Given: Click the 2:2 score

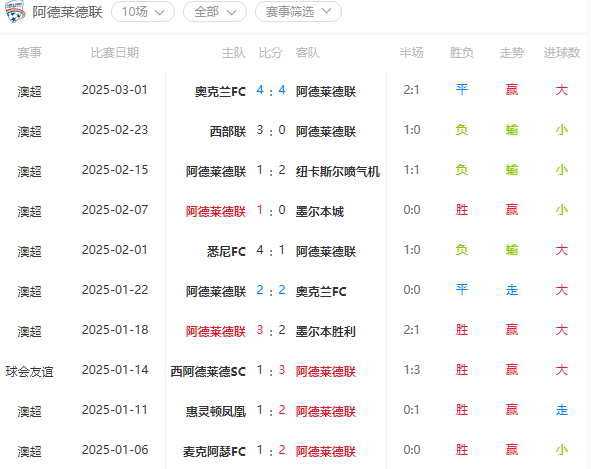Looking at the screenshot, I should [x=271, y=290].
